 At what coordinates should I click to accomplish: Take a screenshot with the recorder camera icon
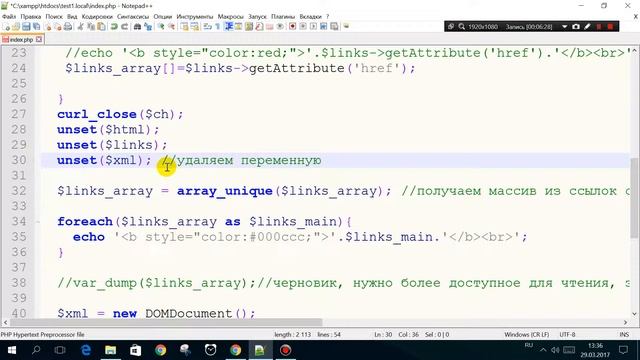576,27
